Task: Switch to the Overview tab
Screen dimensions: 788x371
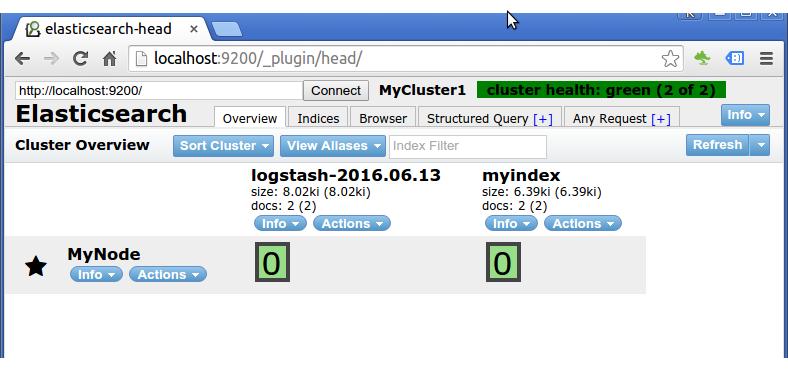Action: 250,118
